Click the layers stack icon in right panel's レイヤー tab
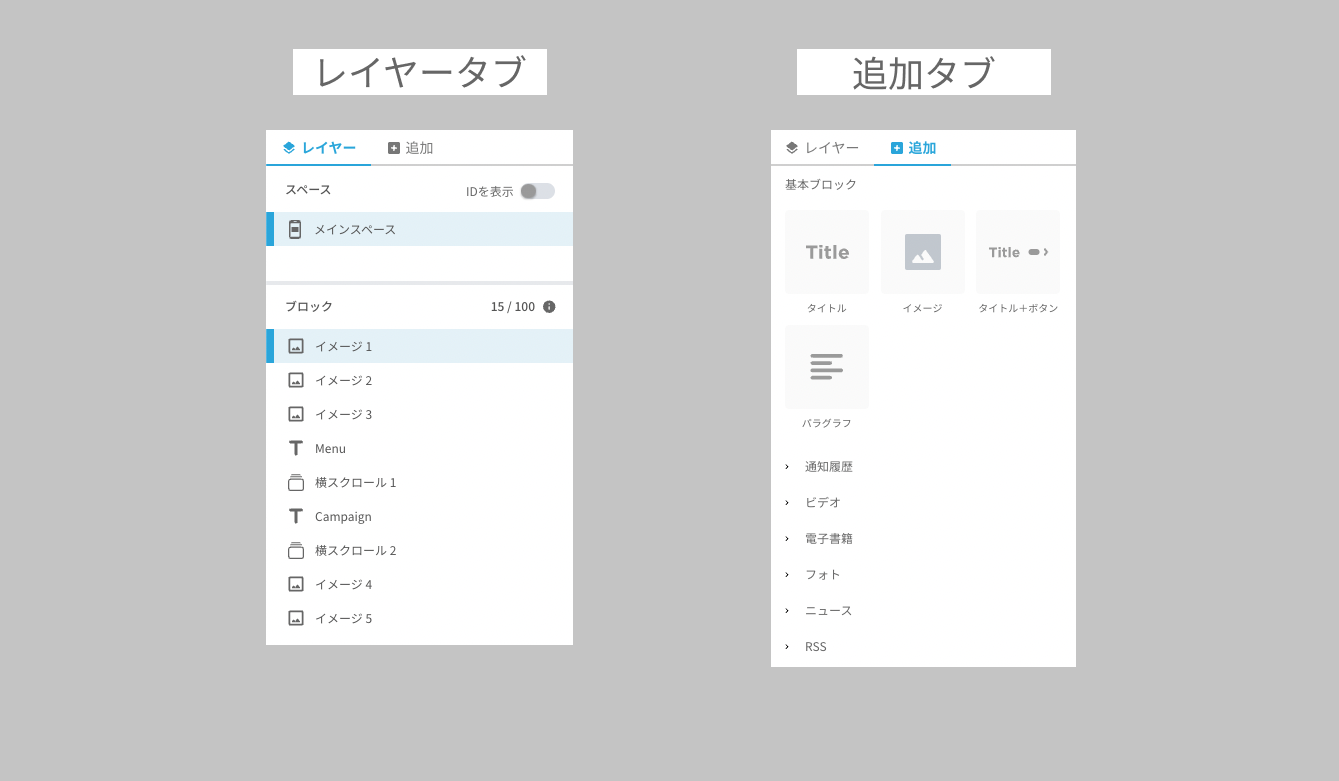 point(792,148)
